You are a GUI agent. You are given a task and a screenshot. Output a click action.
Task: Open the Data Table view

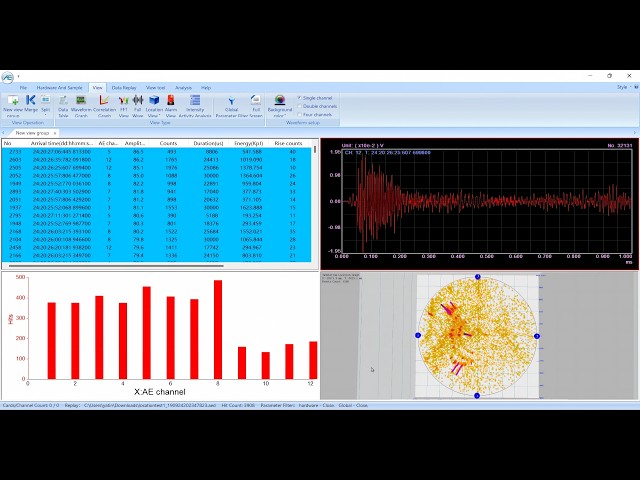coord(63,106)
